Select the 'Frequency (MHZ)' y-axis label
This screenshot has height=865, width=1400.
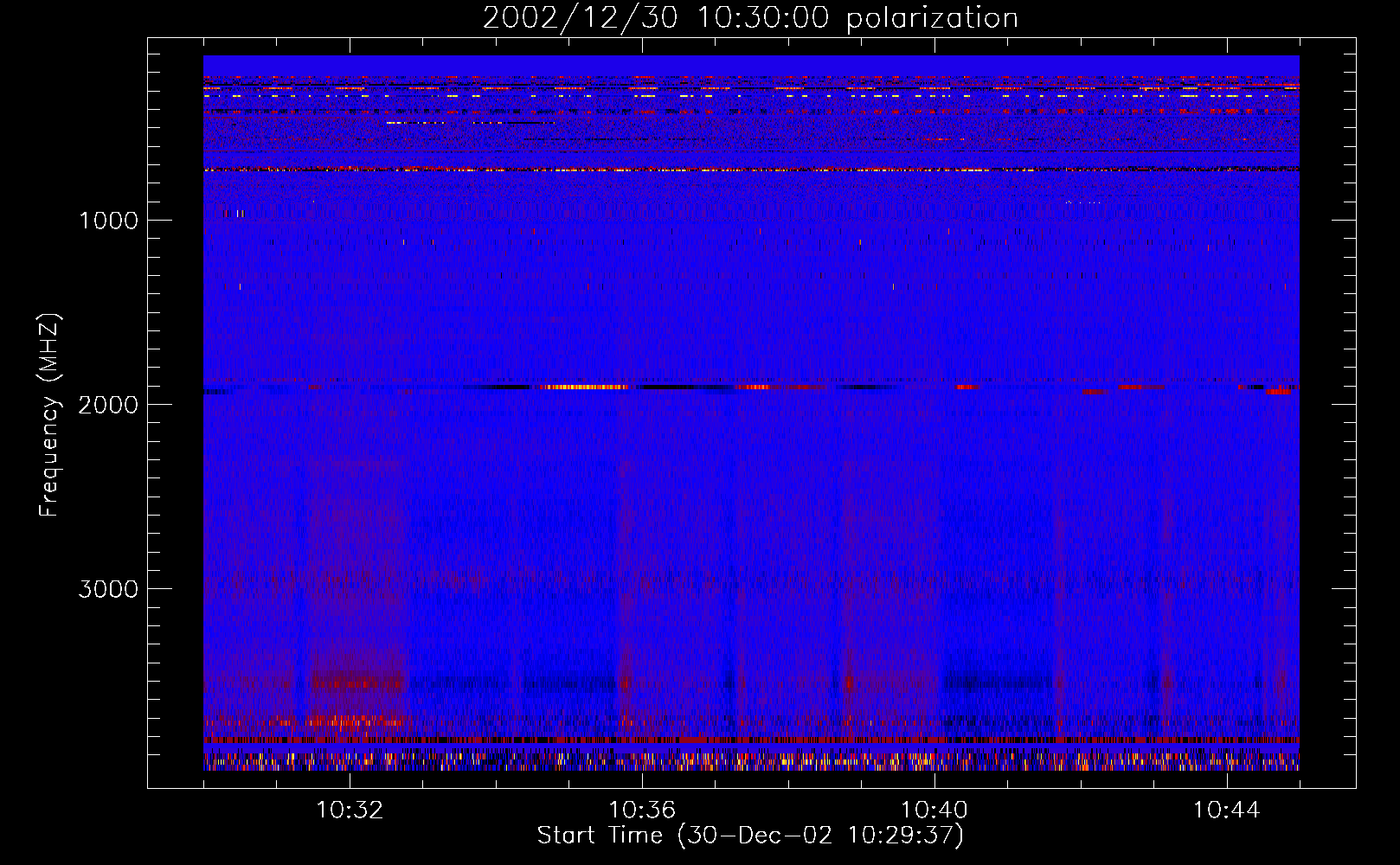point(49,415)
